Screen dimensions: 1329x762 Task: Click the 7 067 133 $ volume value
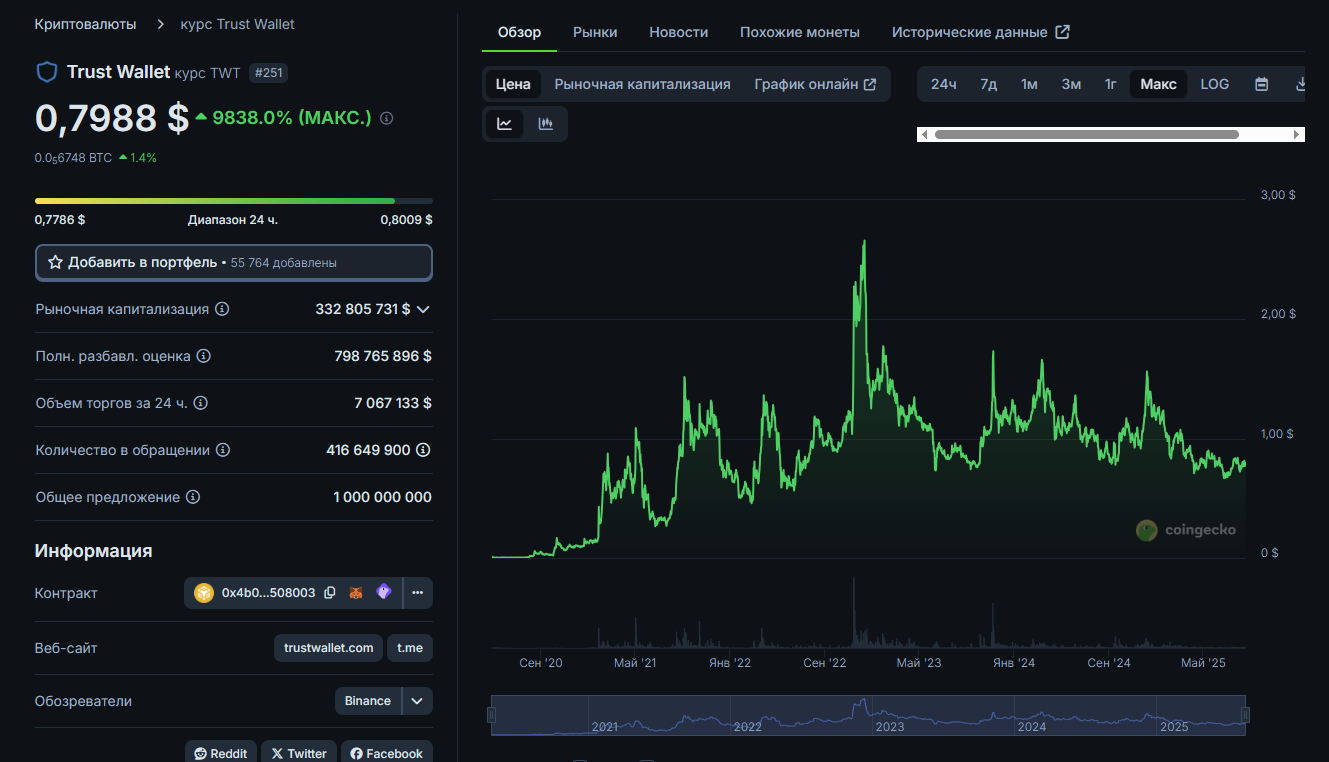coord(393,403)
